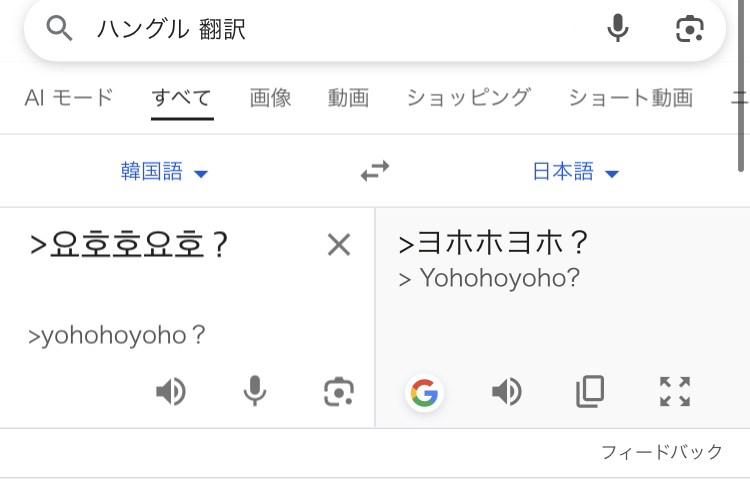Switch to the 画像 tab

(270, 98)
